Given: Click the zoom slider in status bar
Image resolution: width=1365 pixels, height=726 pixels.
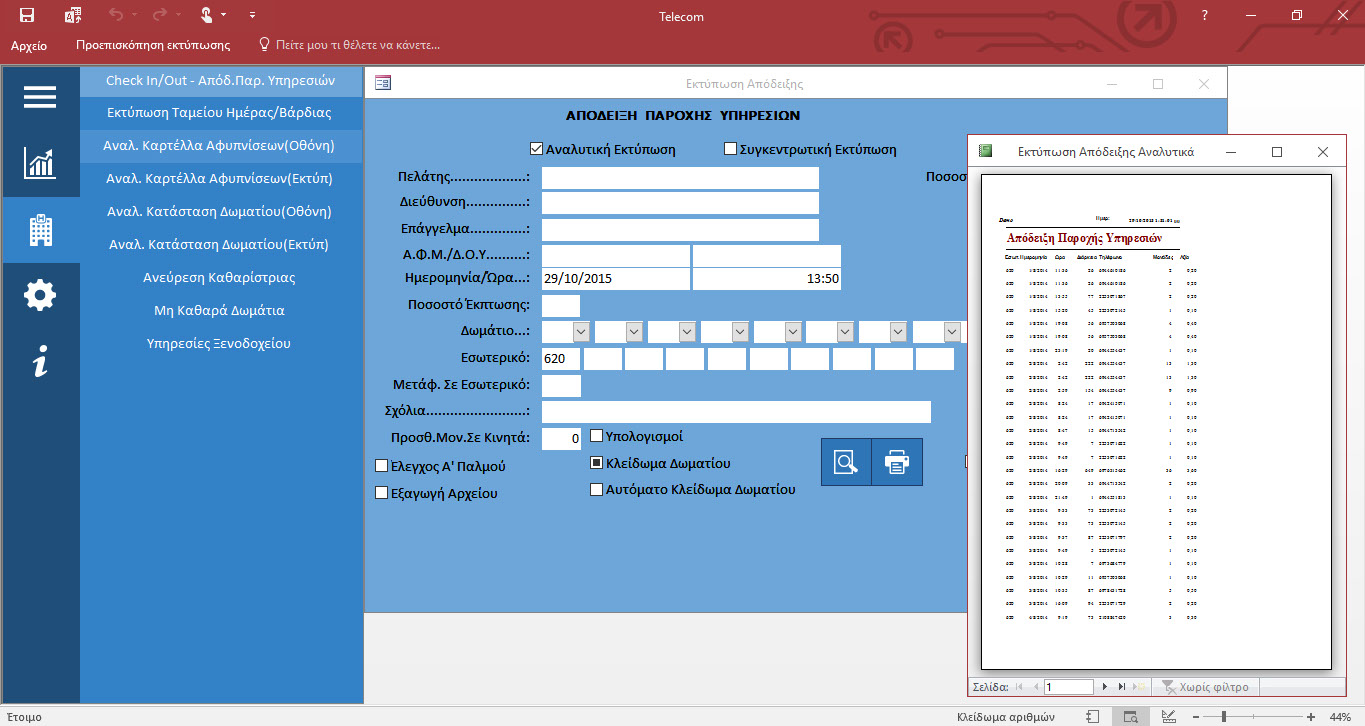Looking at the screenshot, I should coord(1224,717).
